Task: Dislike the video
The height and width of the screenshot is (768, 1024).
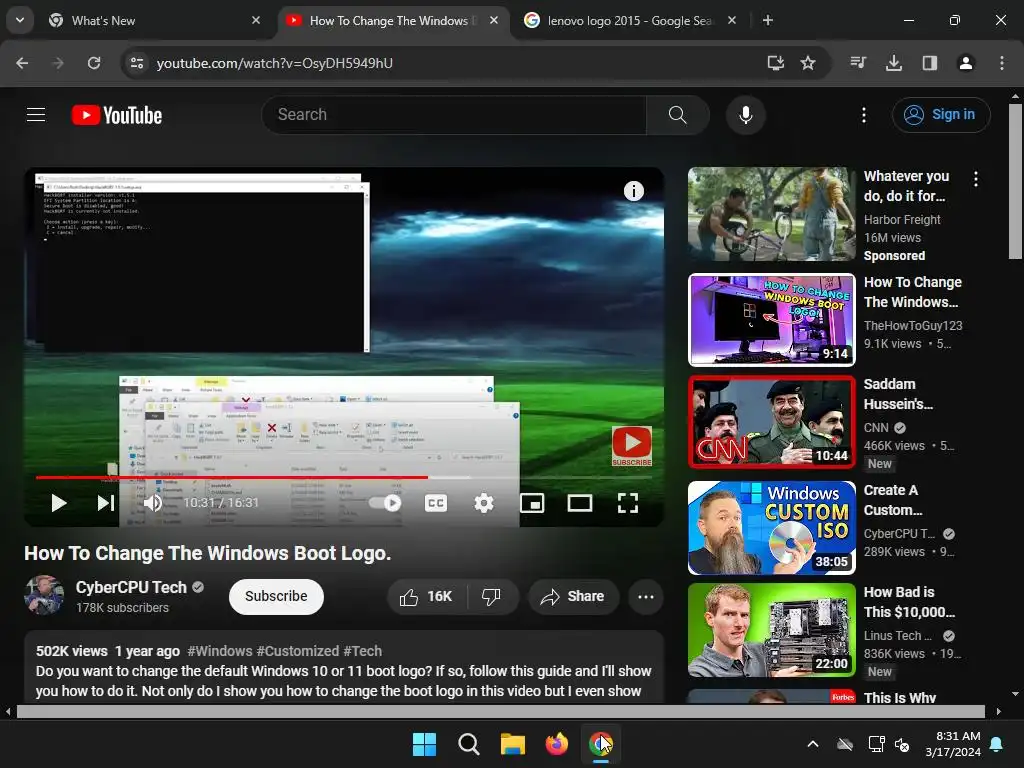Action: tap(492, 596)
